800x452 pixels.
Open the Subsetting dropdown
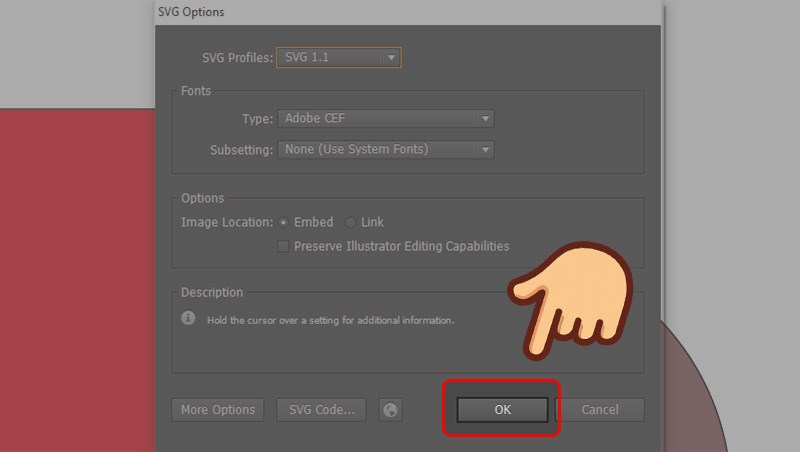pos(386,149)
